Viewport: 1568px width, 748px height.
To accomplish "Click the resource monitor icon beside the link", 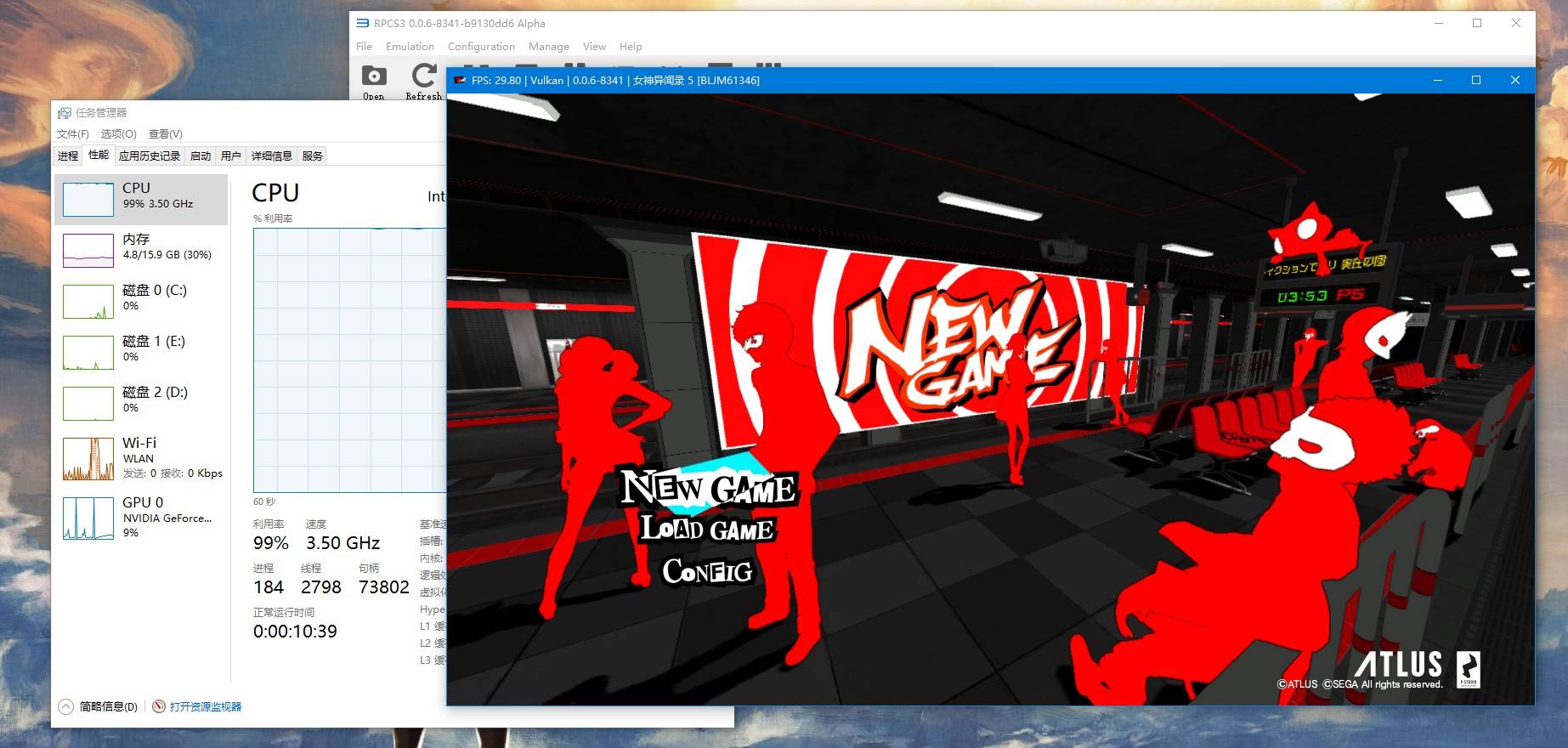I will 159,706.
